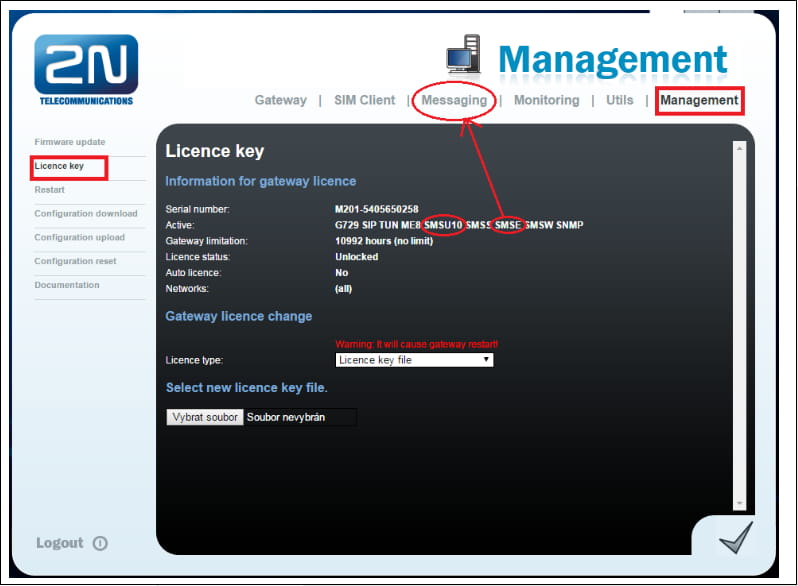
Task: Click the Auto licence 'No' value
Action: (x=341, y=273)
